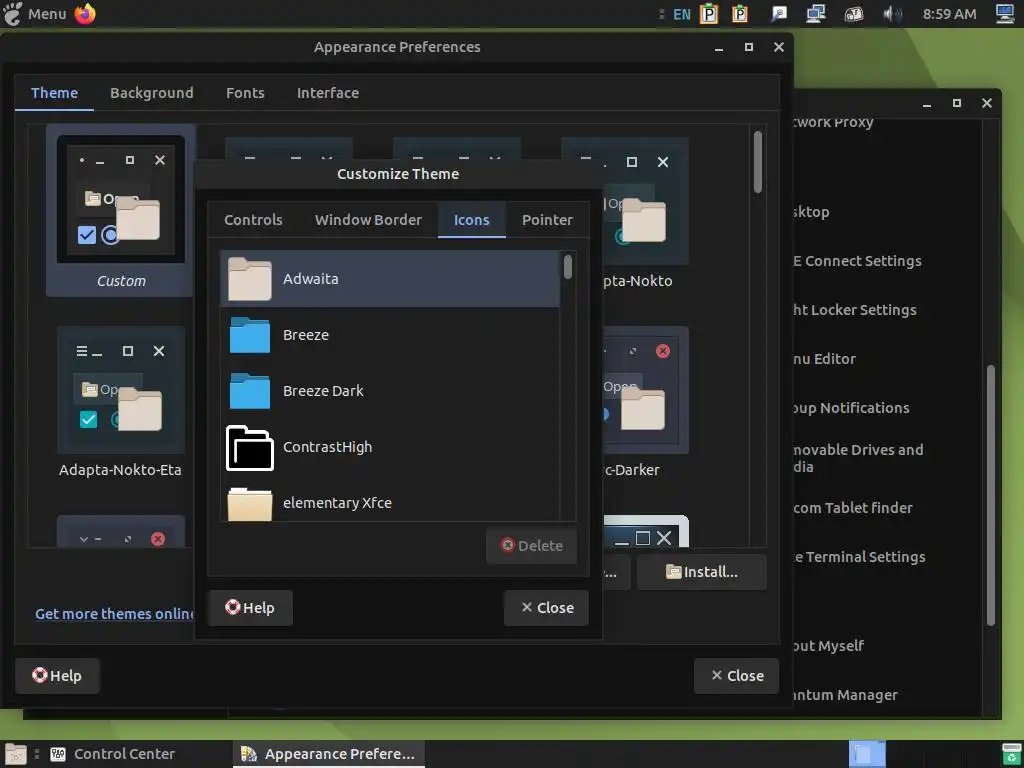Image resolution: width=1024 pixels, height=768 pixels.
Task: Minimize the Control Center window
Action: pos(927,103)
